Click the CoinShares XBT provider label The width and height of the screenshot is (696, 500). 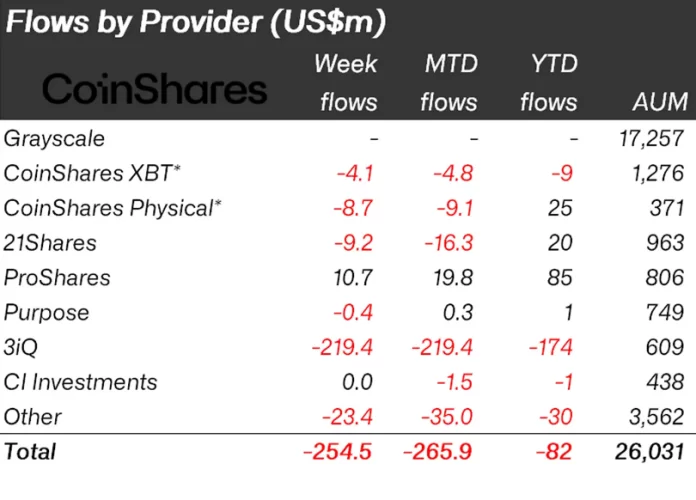pos(93,173)
